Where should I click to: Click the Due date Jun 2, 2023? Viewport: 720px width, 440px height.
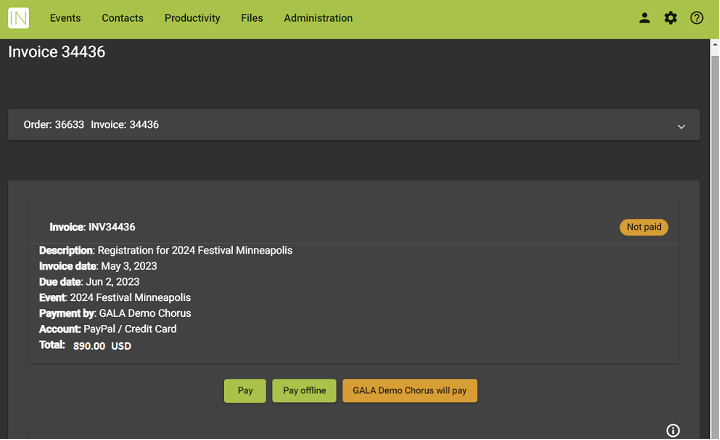89,282
